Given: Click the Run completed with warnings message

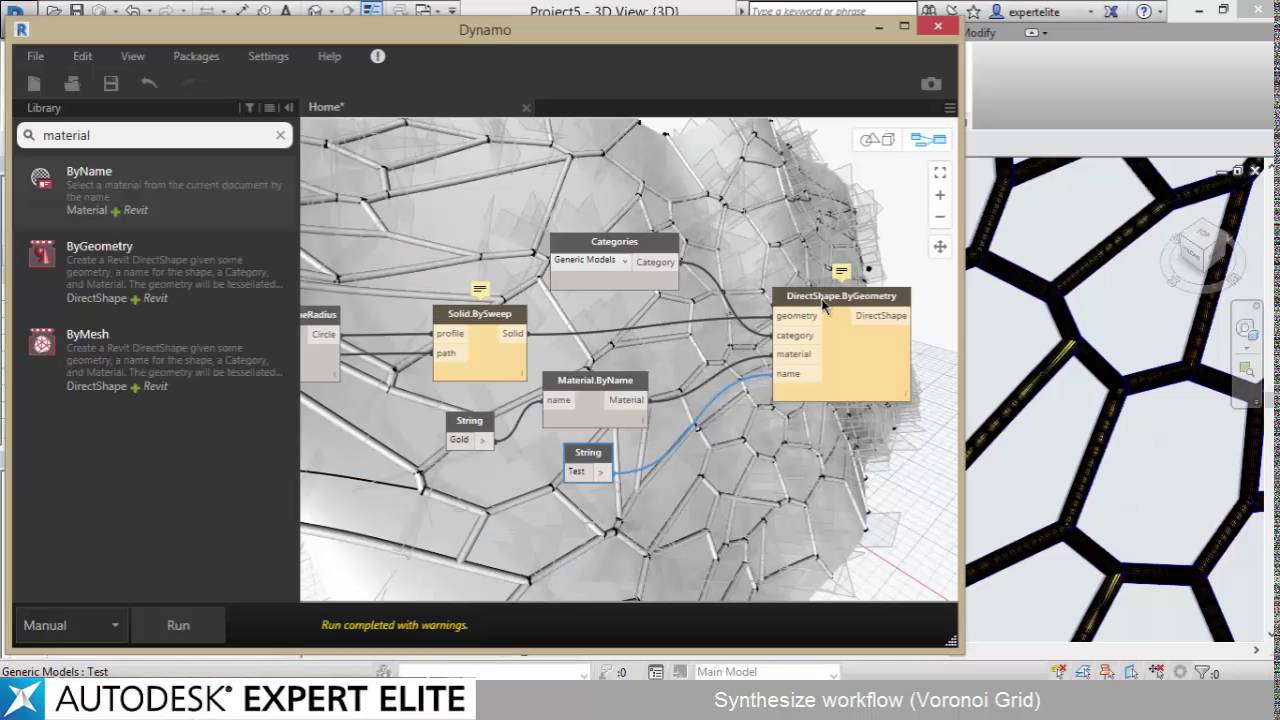Looking at the screenshot, I should (394, 625).
